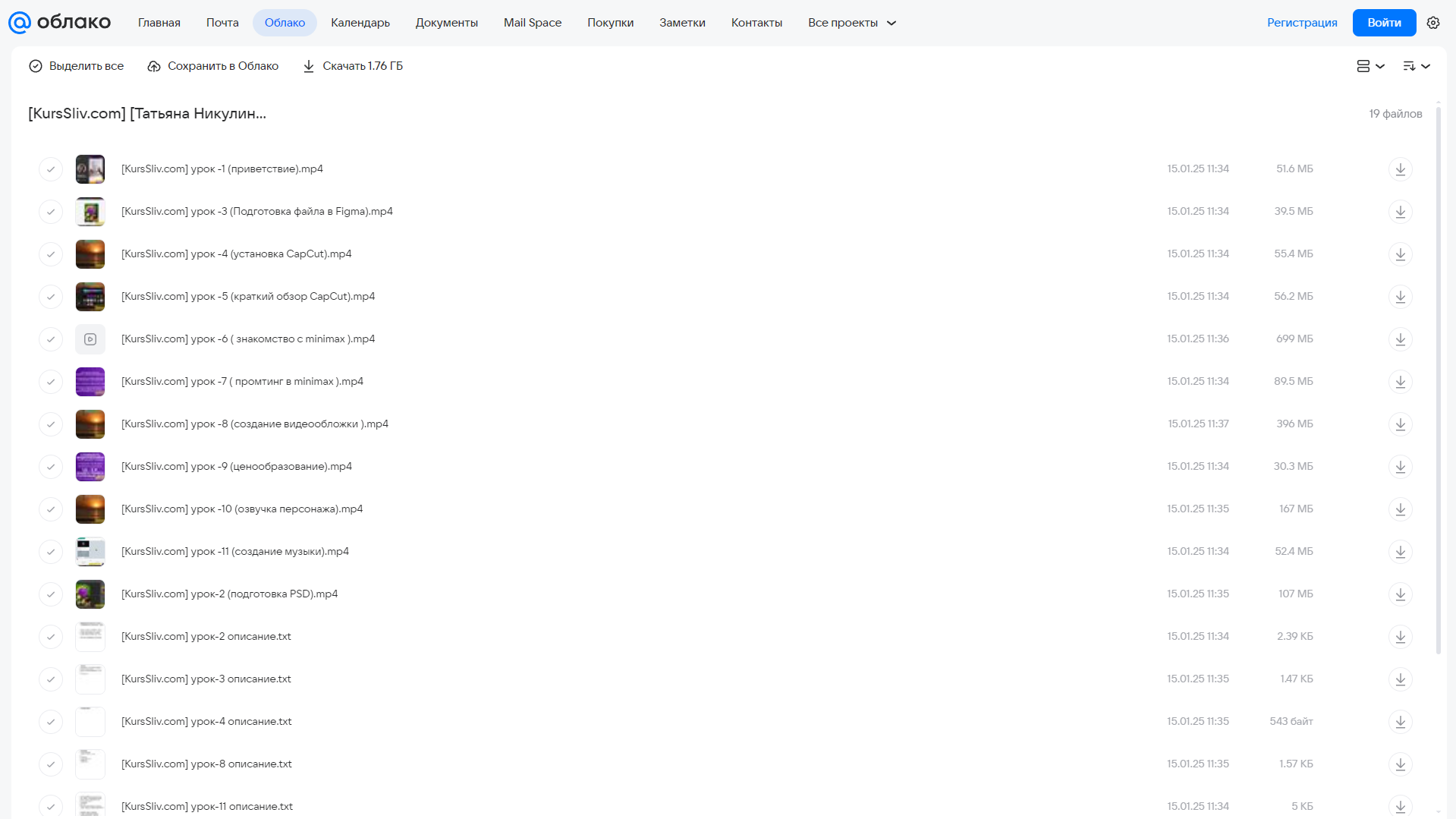
Task: Click the Войти button
Action: [1384, 23]
